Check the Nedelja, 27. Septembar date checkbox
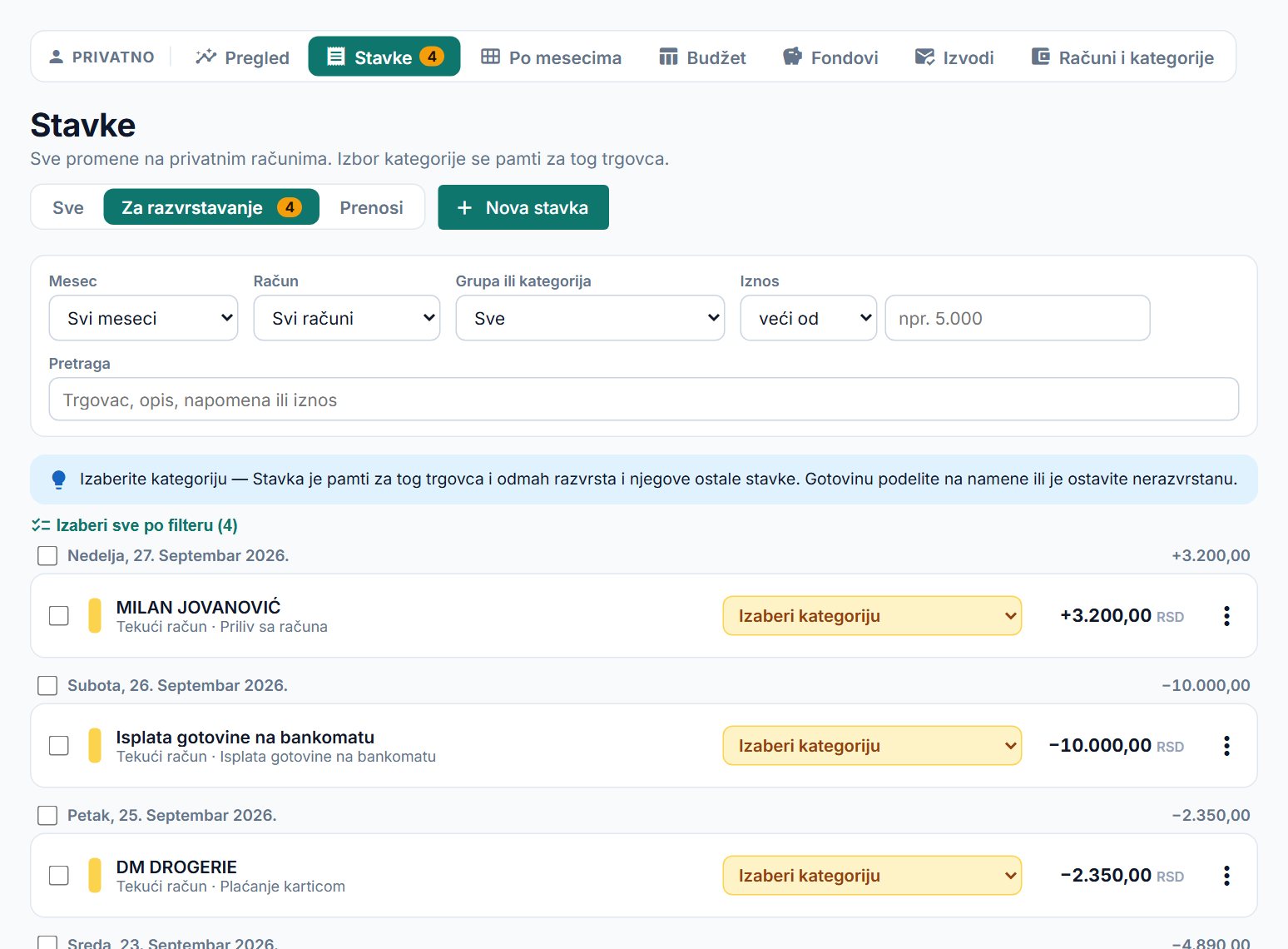The height and width of the screenshot is (949, 1288). tap(47, 555)
